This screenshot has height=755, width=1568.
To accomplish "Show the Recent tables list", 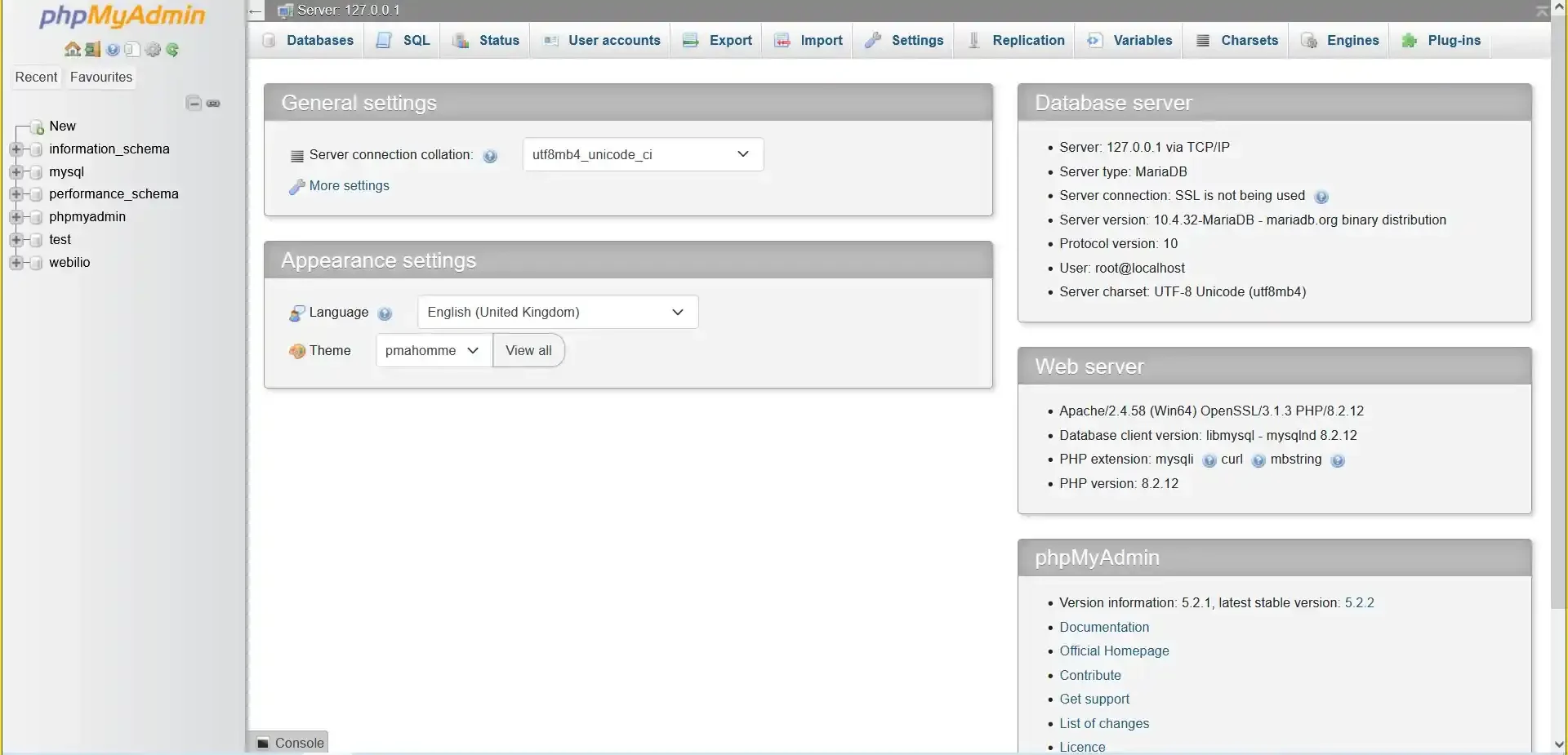I will 36,78.
